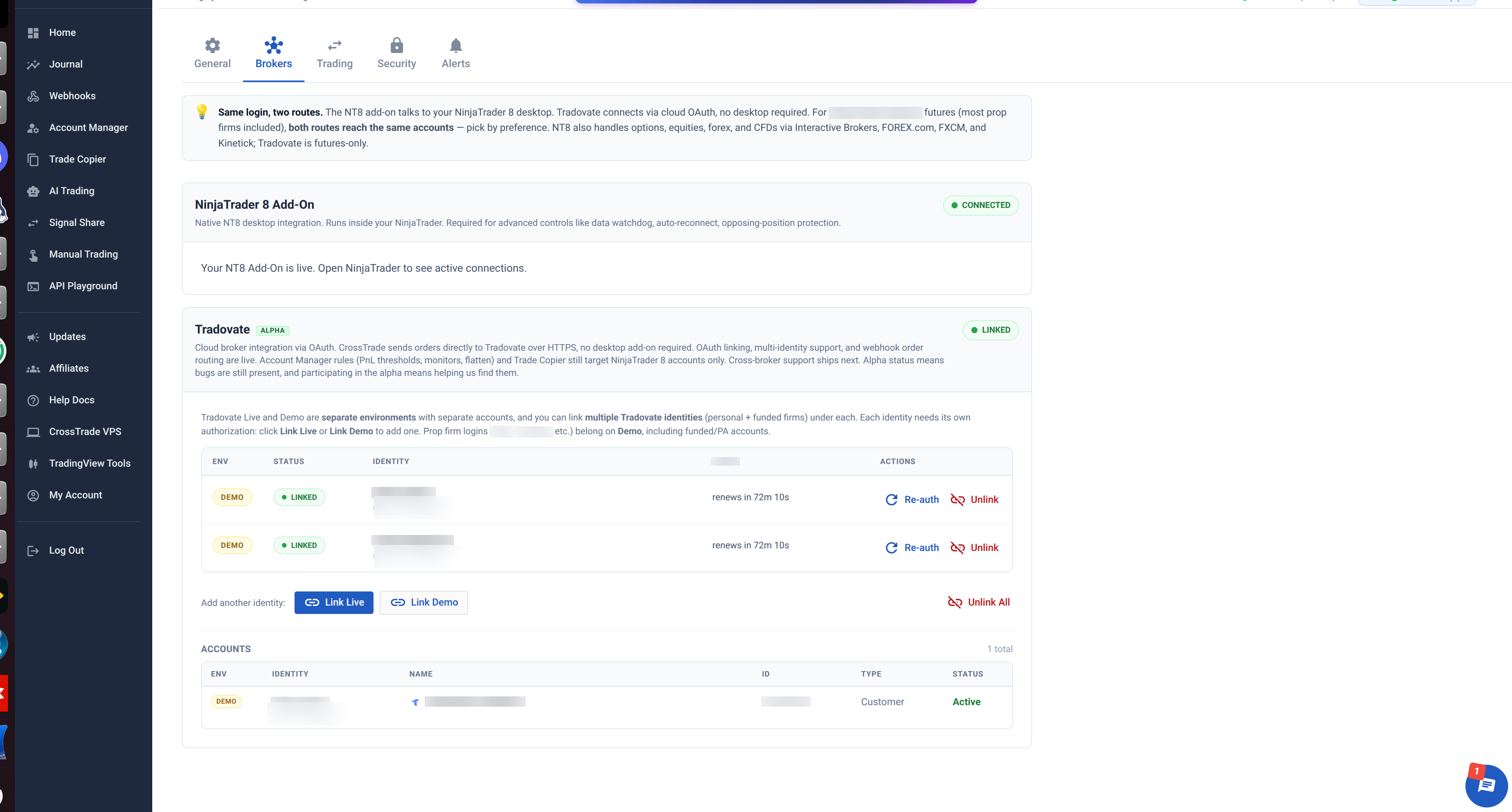Open the Affiliates people icon

coord(34,369)
